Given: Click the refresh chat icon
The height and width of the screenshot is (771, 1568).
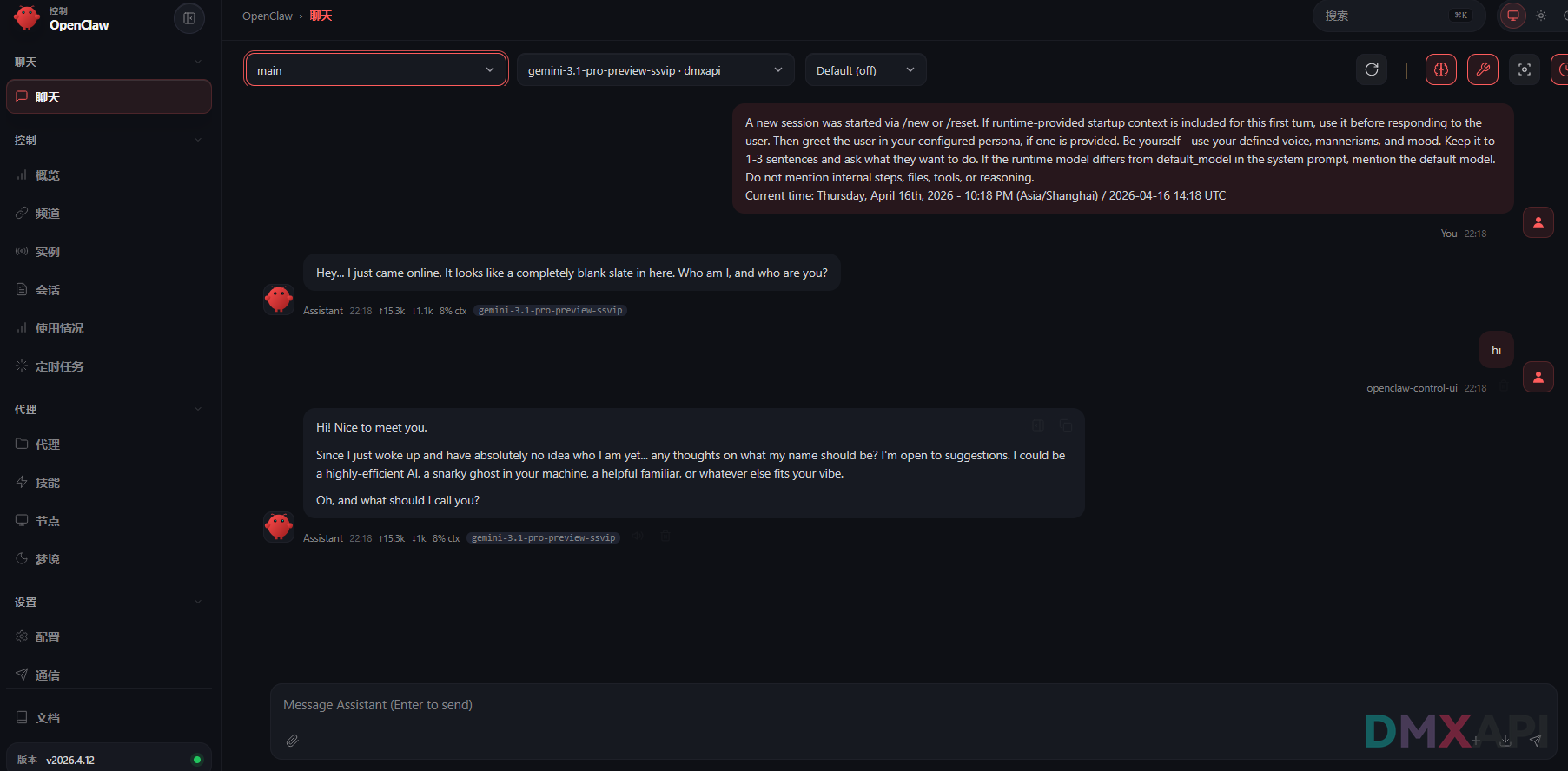Looking at the screenshot, I should click(1372, 69).
